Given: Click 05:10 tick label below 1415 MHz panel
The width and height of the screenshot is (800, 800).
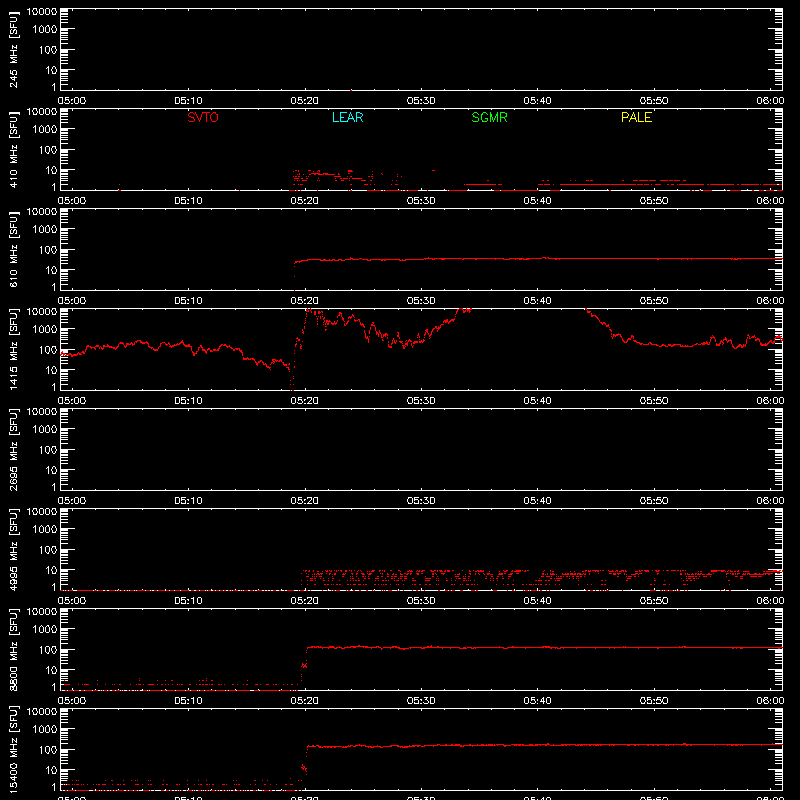Looking at the screenshot, I should 188,401.
